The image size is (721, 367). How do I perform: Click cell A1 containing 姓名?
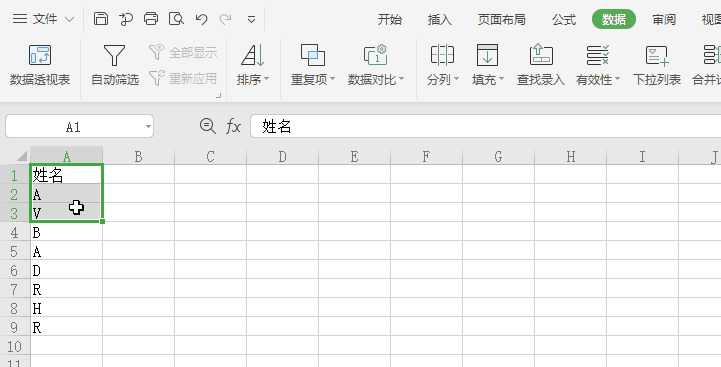pos(67,175)
